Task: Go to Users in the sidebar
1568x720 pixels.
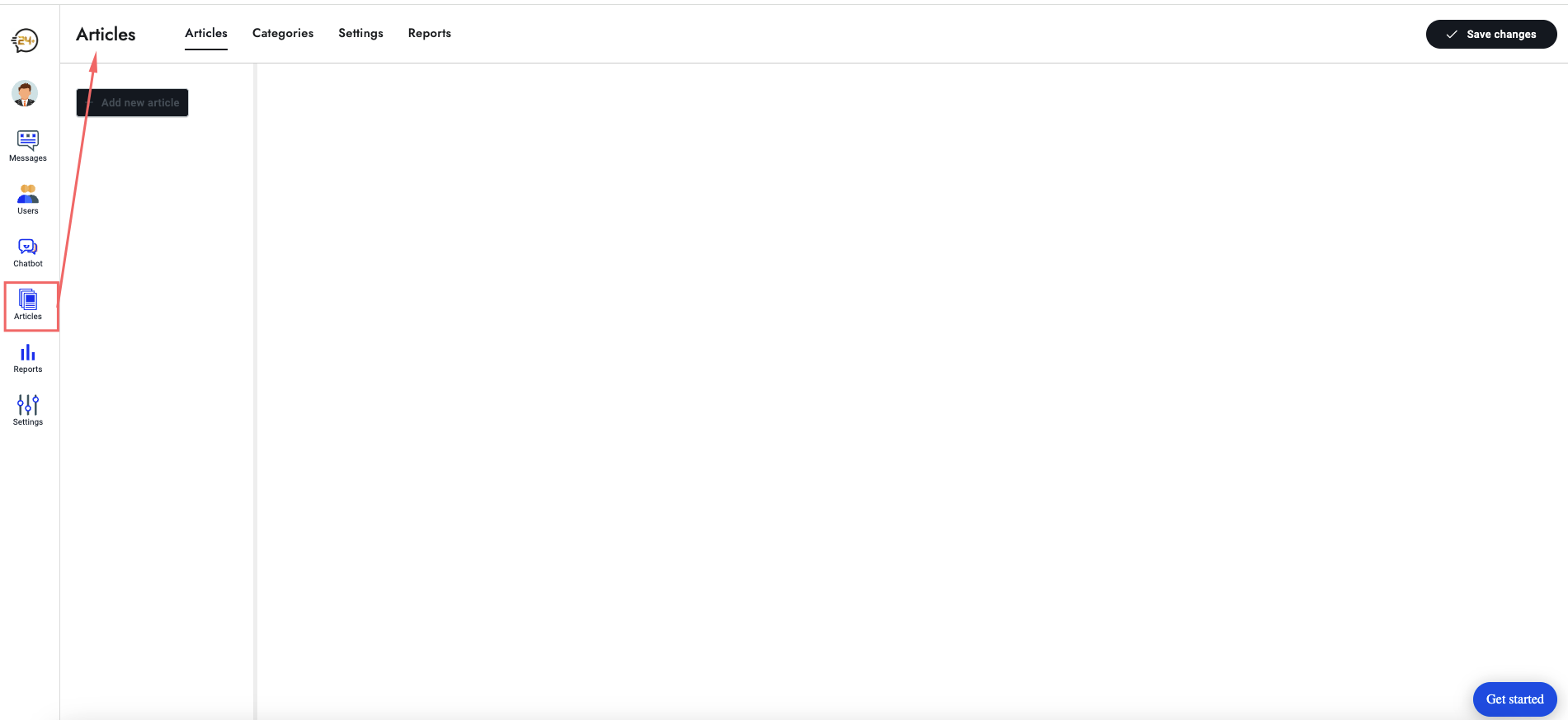Action: [28, 199]
